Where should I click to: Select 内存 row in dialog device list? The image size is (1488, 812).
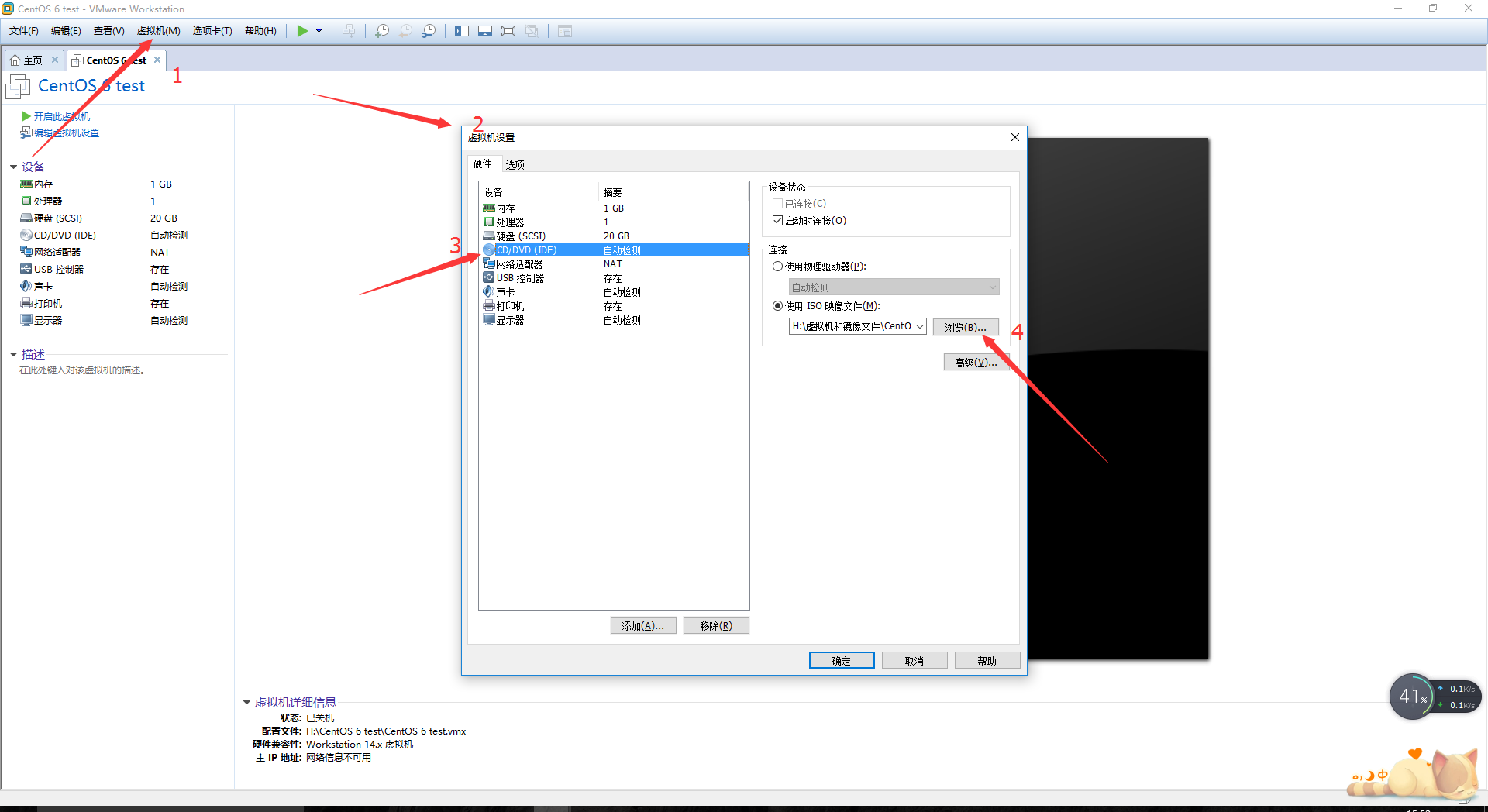point(614,208)
